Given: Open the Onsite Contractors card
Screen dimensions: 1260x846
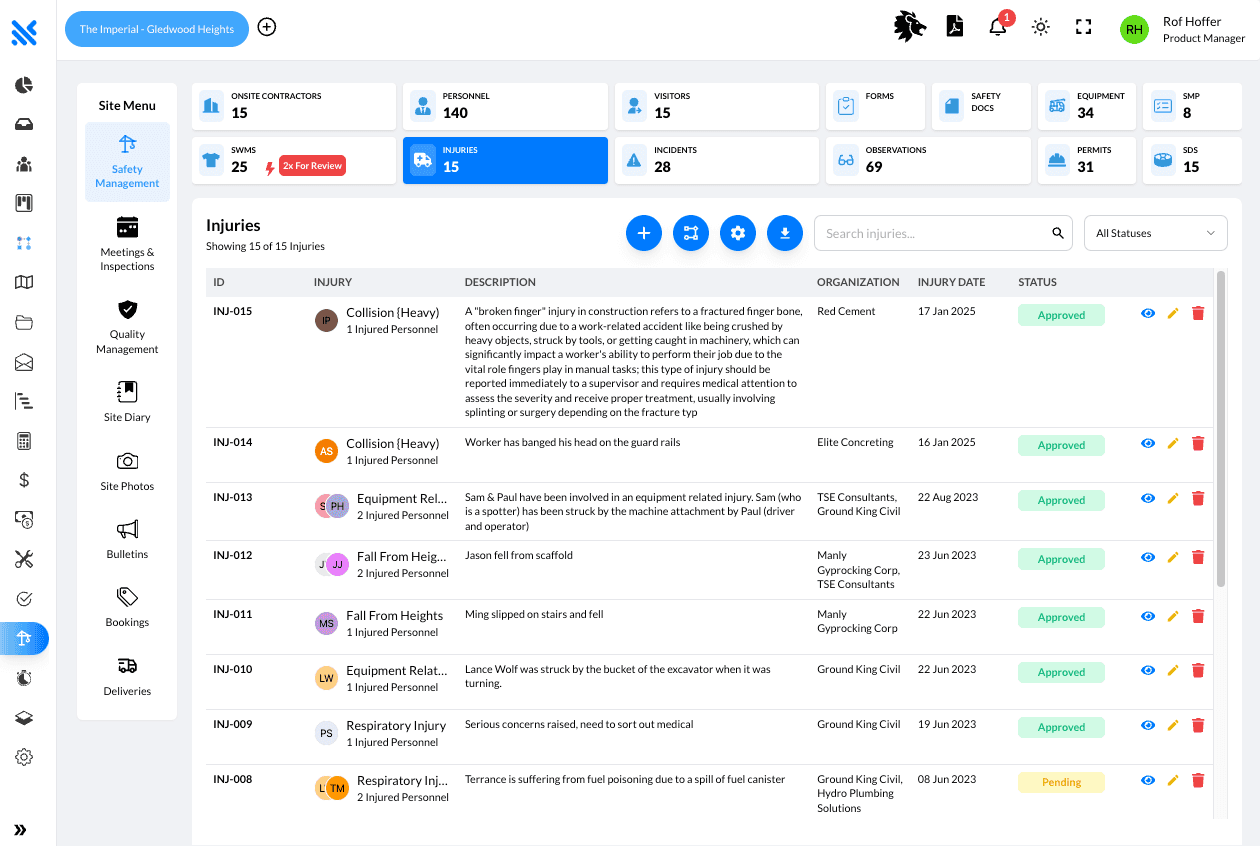Looking at the screenshot, I should point(294,106).
